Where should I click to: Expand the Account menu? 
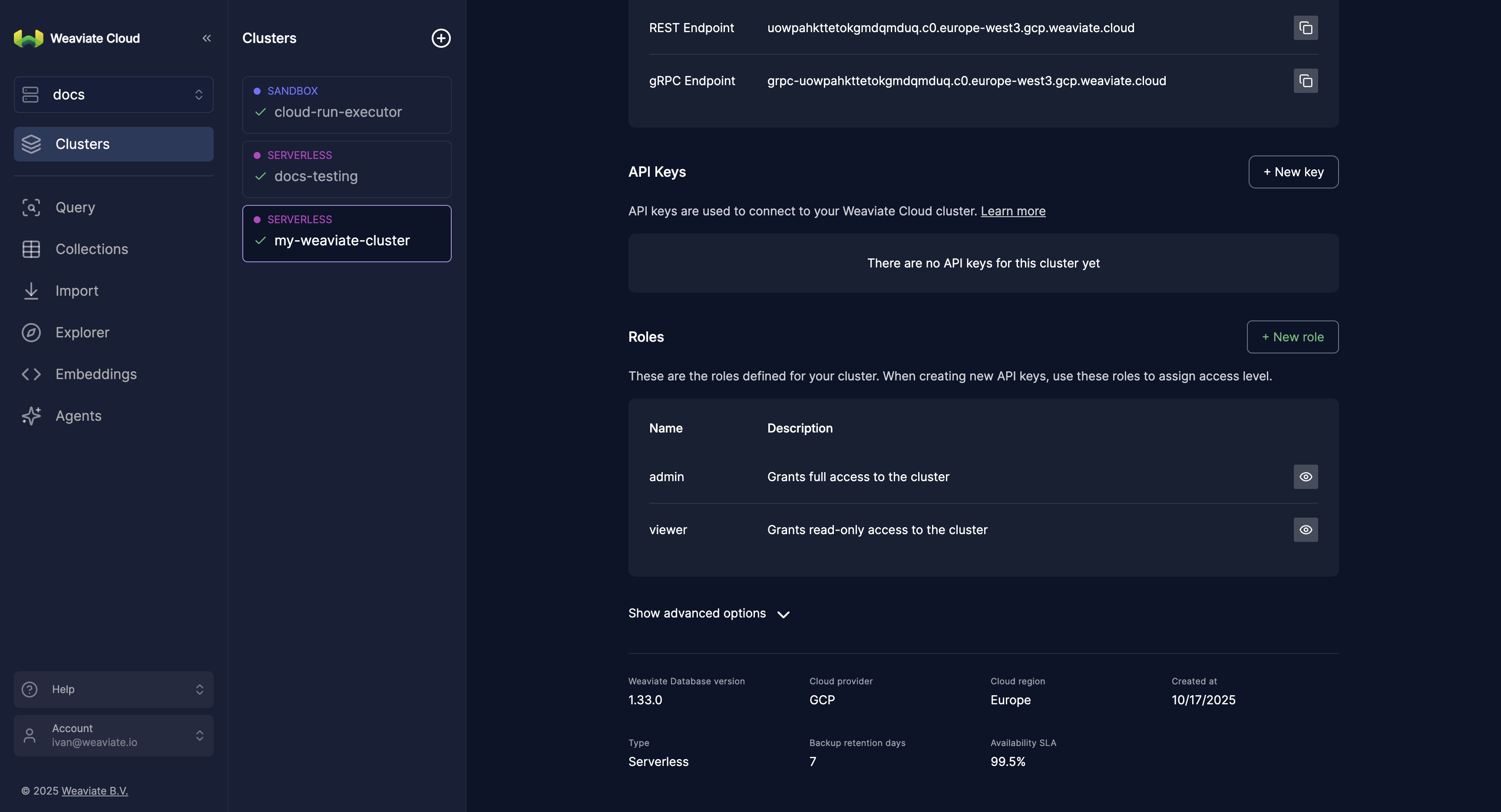coord(114,736)
